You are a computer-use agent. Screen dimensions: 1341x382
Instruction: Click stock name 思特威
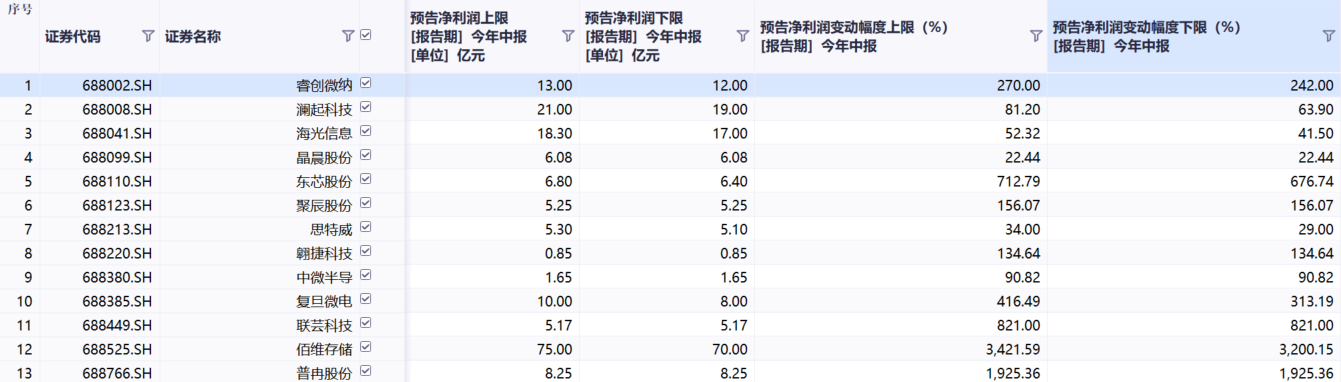pos(332,230)
